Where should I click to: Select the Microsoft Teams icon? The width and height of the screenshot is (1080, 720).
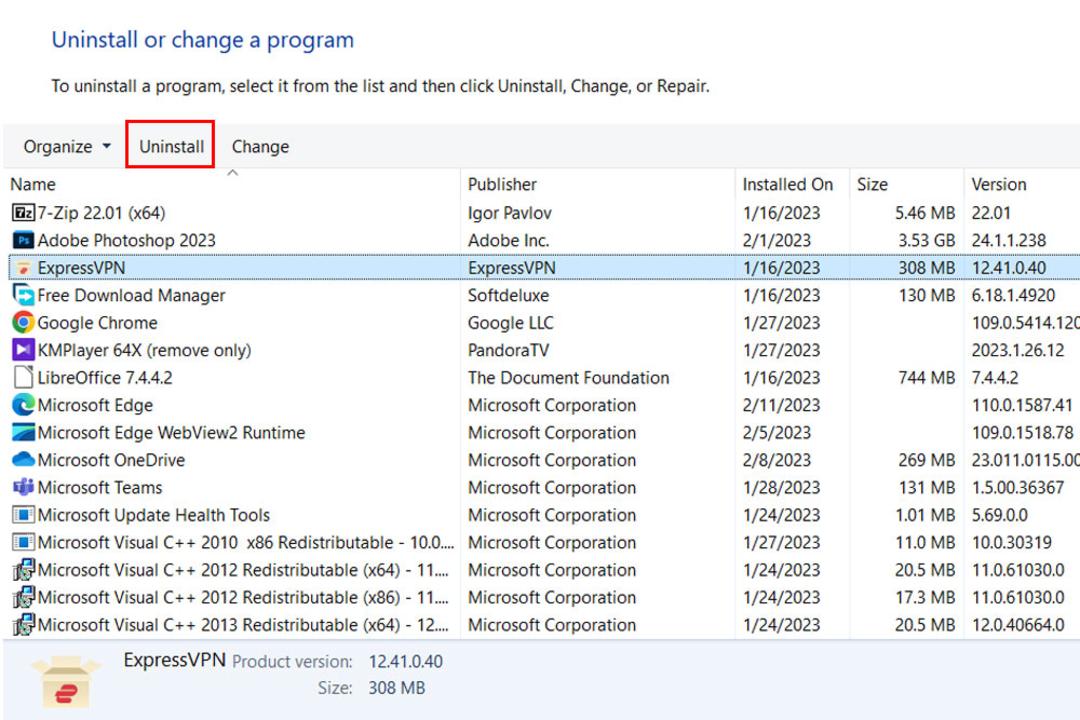tap(23, 487)
